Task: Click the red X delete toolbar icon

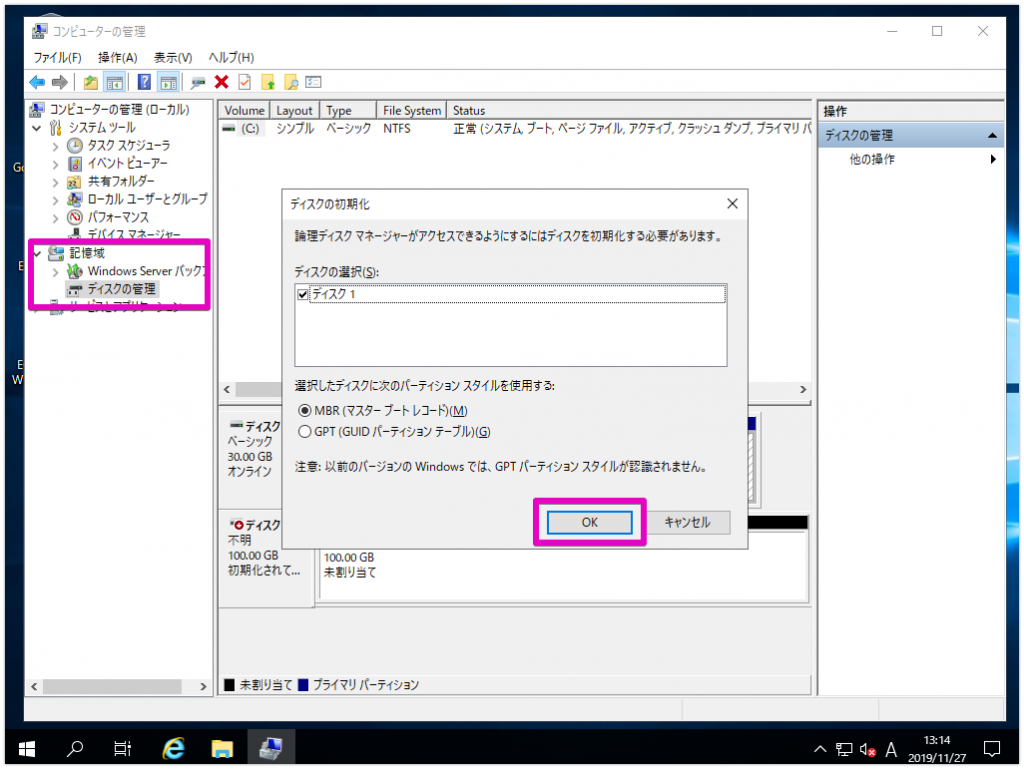Action: click(x=221, y=82)
